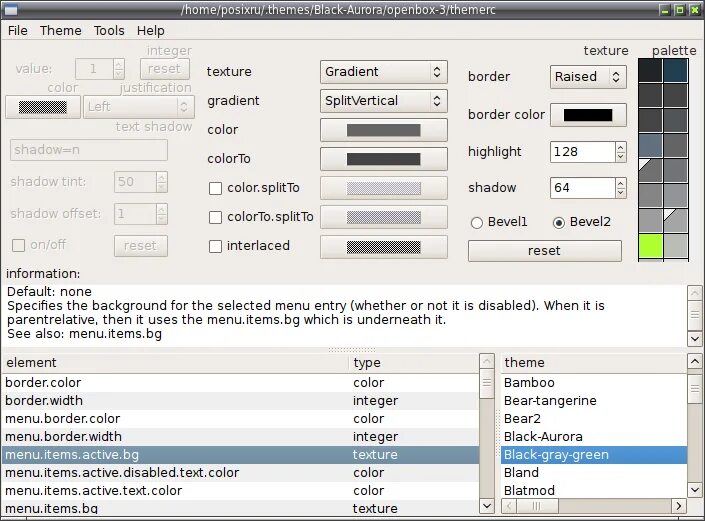Click the border color black swatch
This screenshot has height=521, width=705.
tap(588, 115)
